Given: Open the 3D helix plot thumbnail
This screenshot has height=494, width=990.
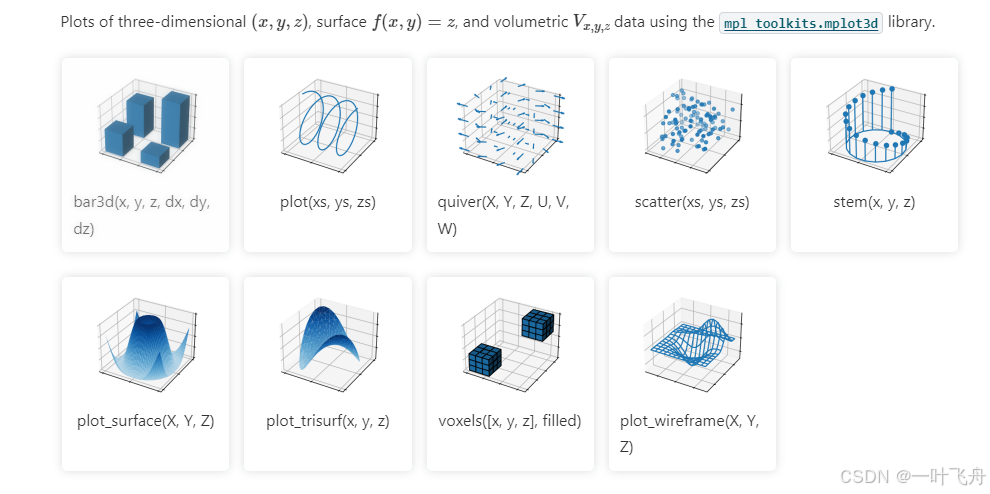Looking at the screenshot, I should click(328, 126).
